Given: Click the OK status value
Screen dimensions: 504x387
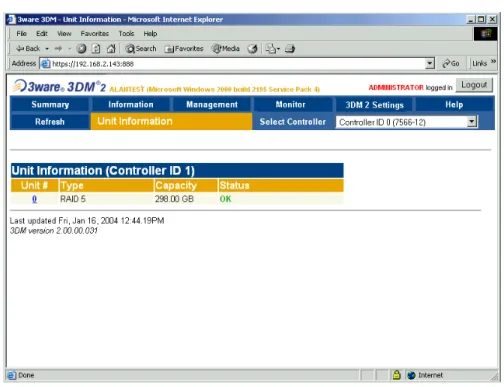Looking at the screenshot, I should coord(225,199).
